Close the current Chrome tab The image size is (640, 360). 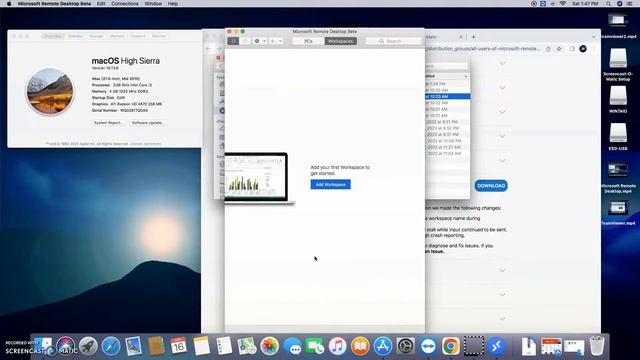click(x=461, y=37)
